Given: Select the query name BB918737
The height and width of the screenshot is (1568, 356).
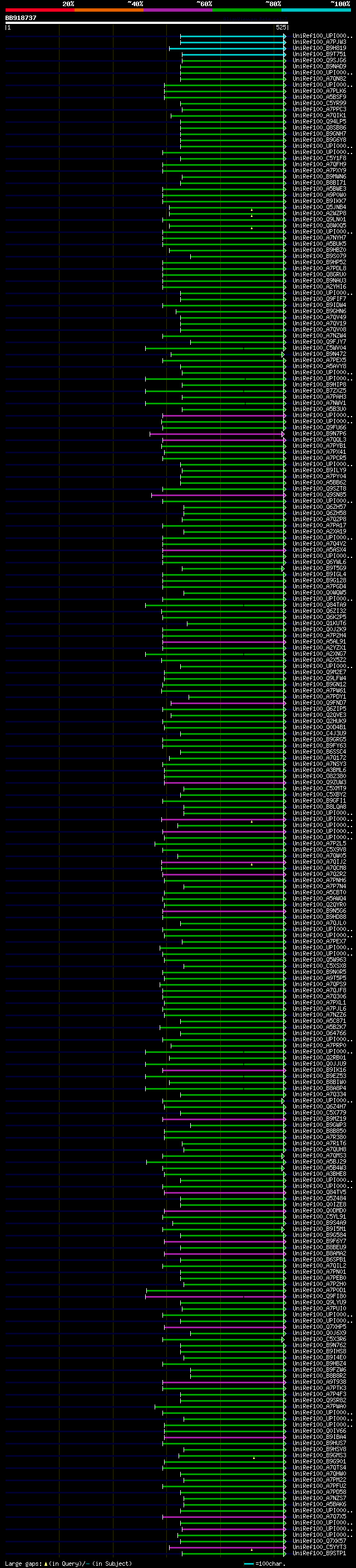Looking at the screenshot, I should coord(21,18).
